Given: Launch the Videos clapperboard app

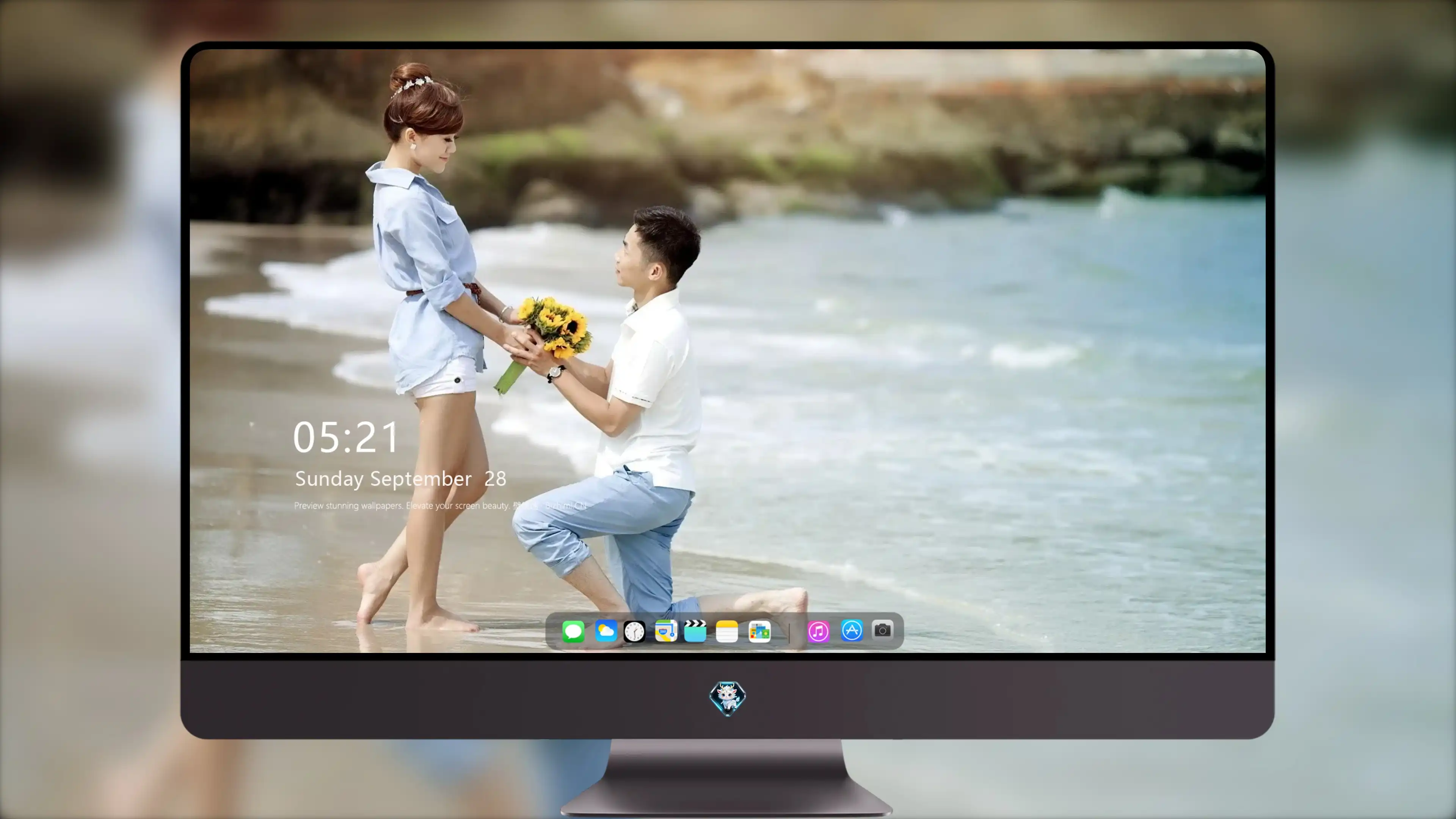Looking at the screenshot, I should tap(695, 631).
